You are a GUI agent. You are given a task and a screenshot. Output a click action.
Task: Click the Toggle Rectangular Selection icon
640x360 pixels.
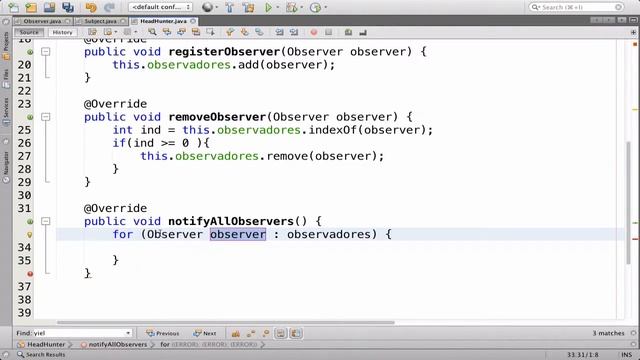tap(211, 32)
